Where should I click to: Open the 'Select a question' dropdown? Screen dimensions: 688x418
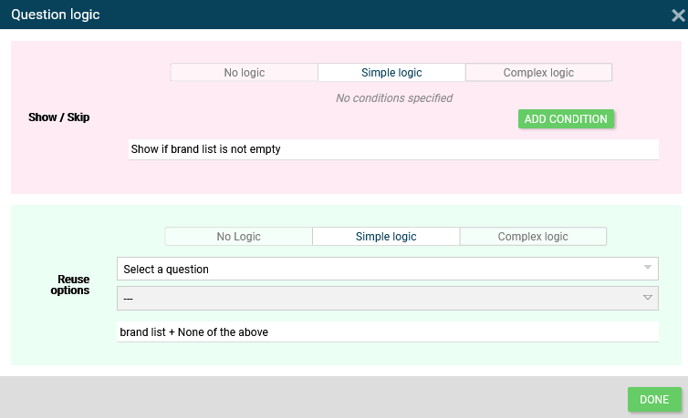tap(380, 269)
